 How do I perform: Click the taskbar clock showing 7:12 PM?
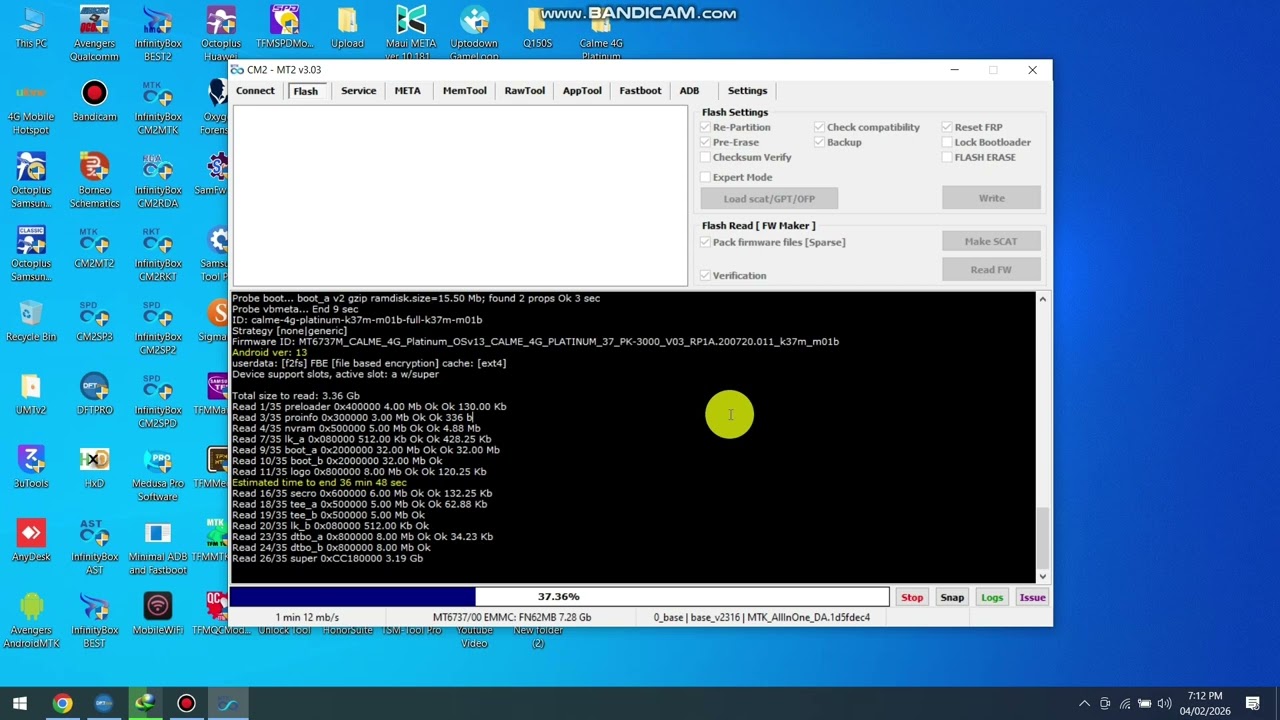tap(1204, 703)
